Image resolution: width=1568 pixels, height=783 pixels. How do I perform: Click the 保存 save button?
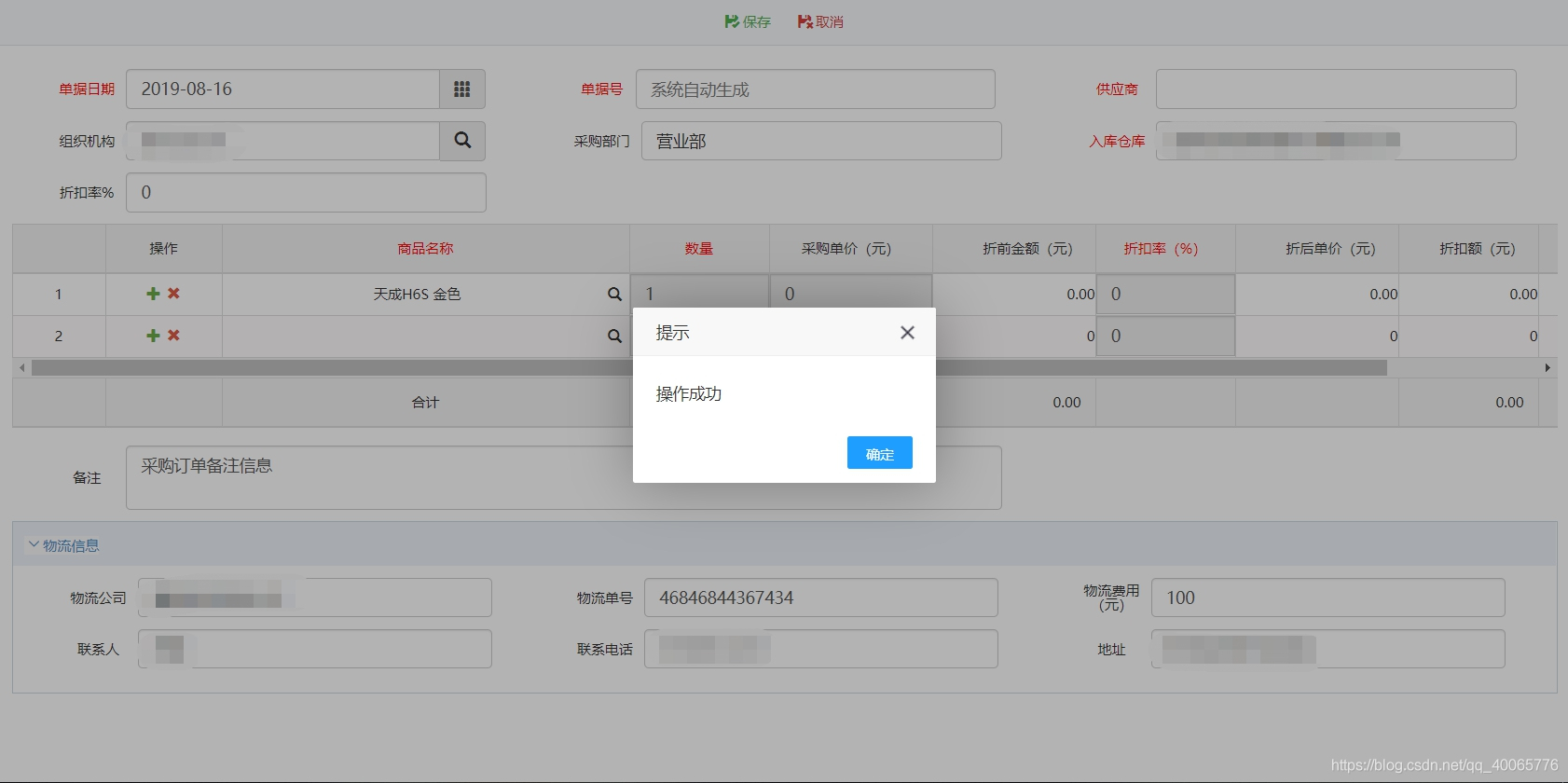click(x=748, y=21)
